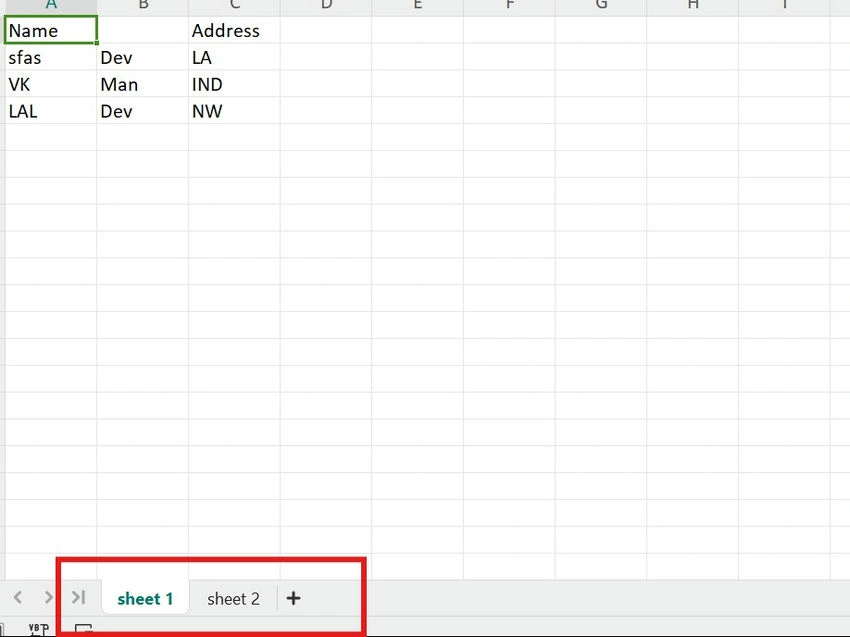Click the Dev cell in sfas row
The width and height of the screenshot is (850, 637).
[143, 57]
